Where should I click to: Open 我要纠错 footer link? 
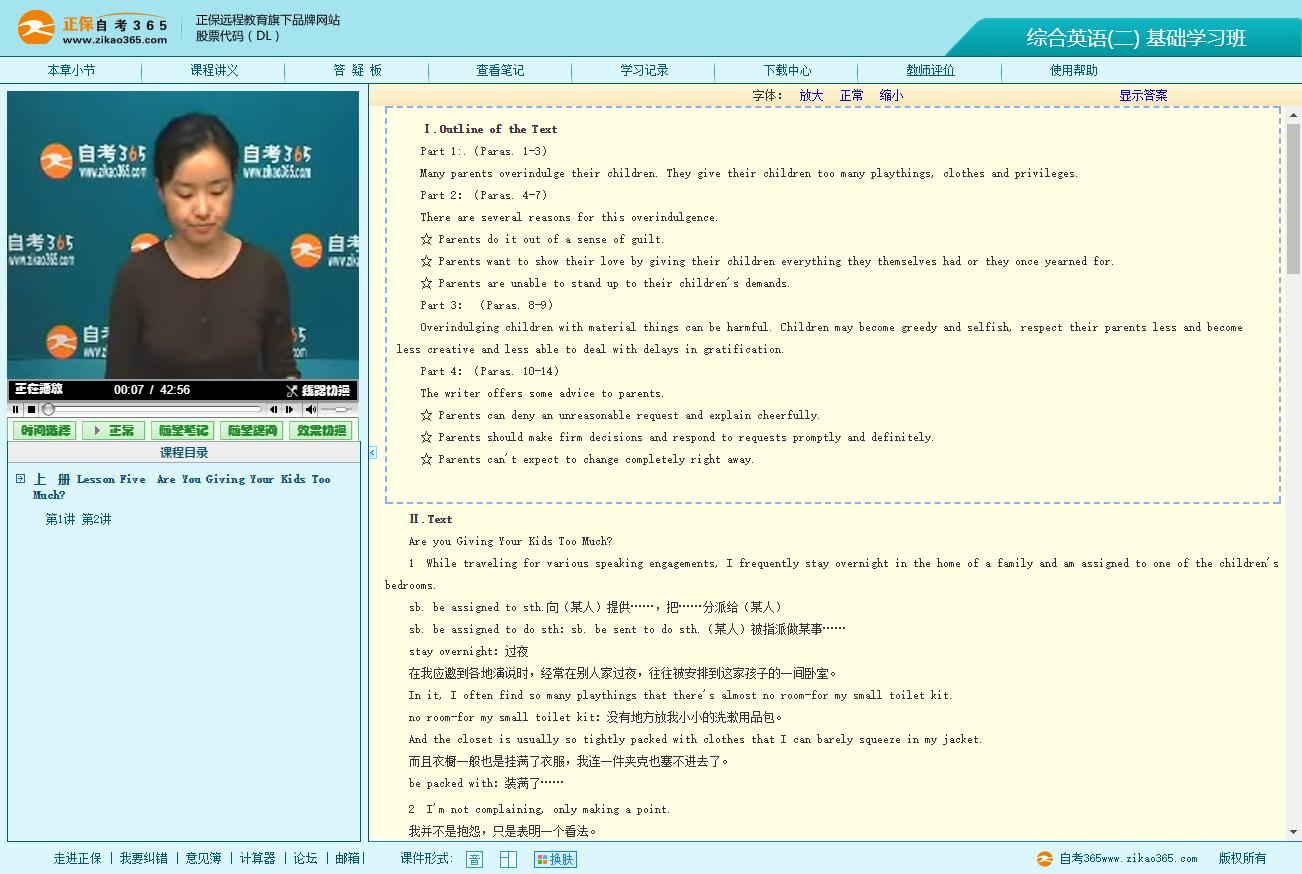(143, 858)
